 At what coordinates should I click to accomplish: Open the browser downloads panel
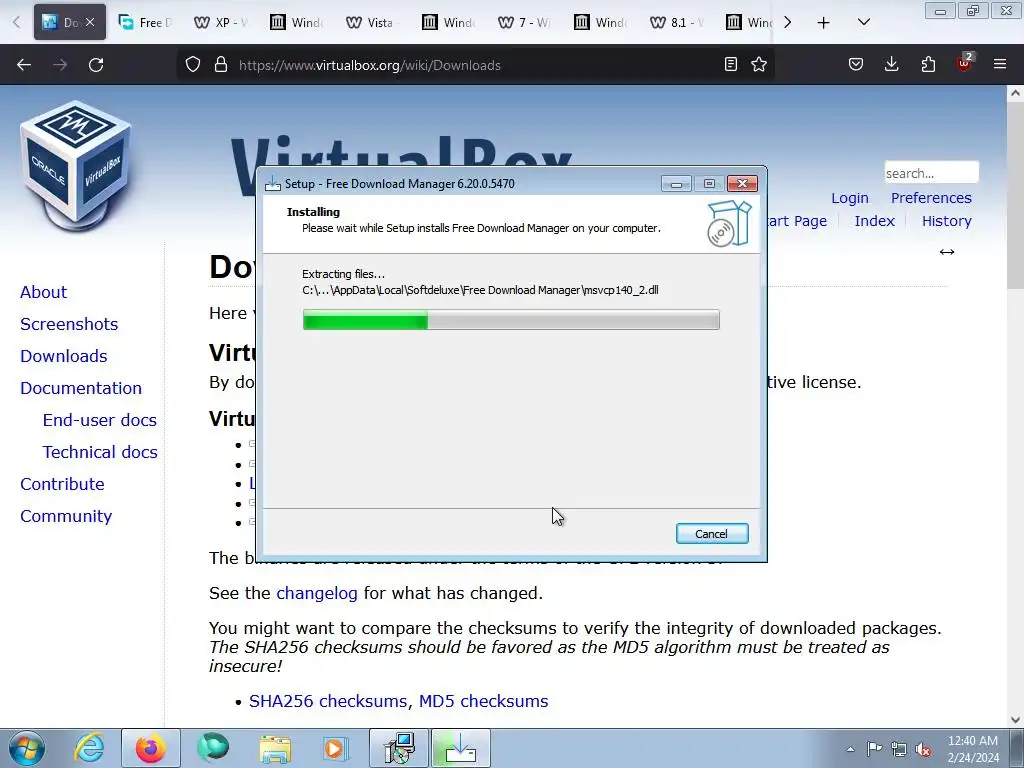coord(891,64)
